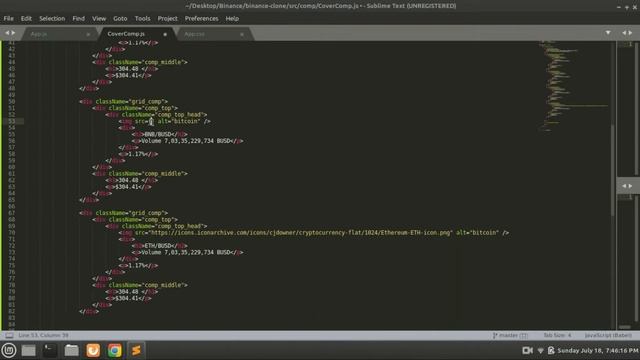Click Volume 7,03,35,229,734 BUSD on line 56
The width and height of the screenshot is (640, 360).
186,141
